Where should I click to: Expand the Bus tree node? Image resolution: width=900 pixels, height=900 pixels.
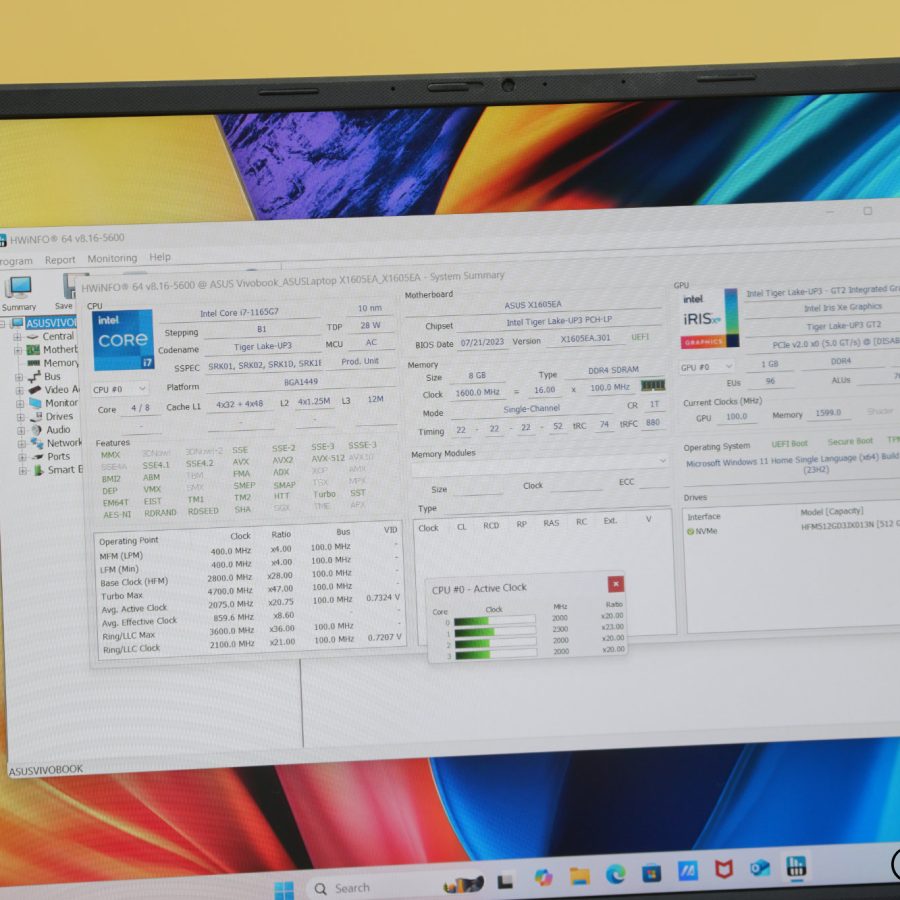pos(19,377)
